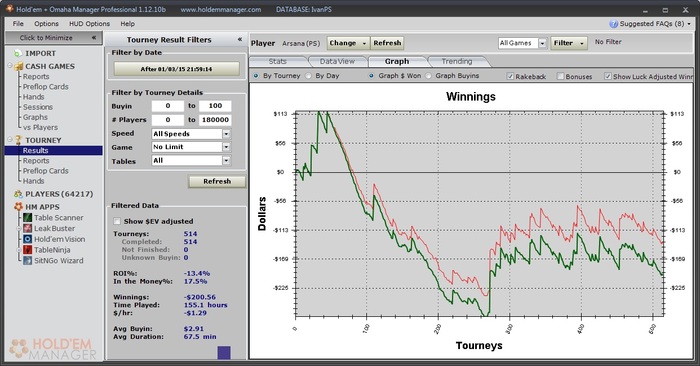Launch LeakBuster from HM Apps
The image size is (700, 366).
tap(28, 229)
